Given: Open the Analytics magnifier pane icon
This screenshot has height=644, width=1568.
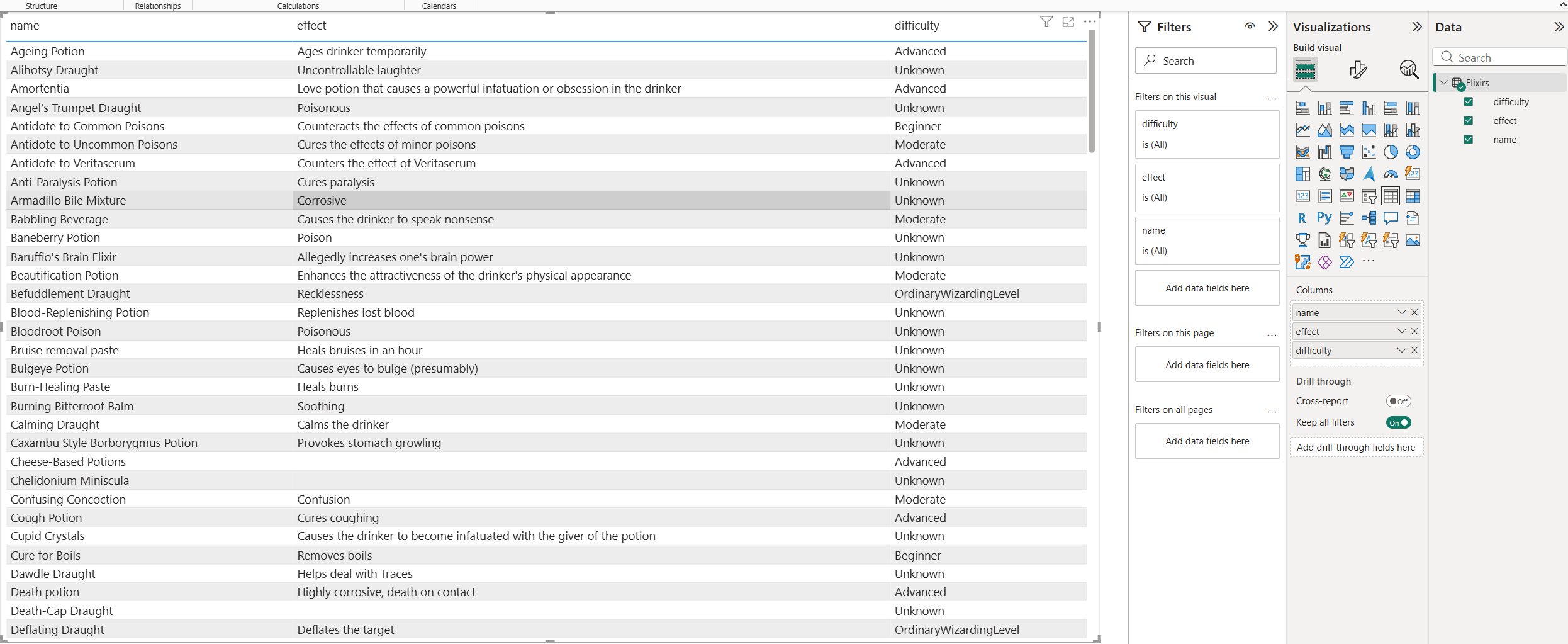Looking at the screenshot, I should [x=1409, y=69].
